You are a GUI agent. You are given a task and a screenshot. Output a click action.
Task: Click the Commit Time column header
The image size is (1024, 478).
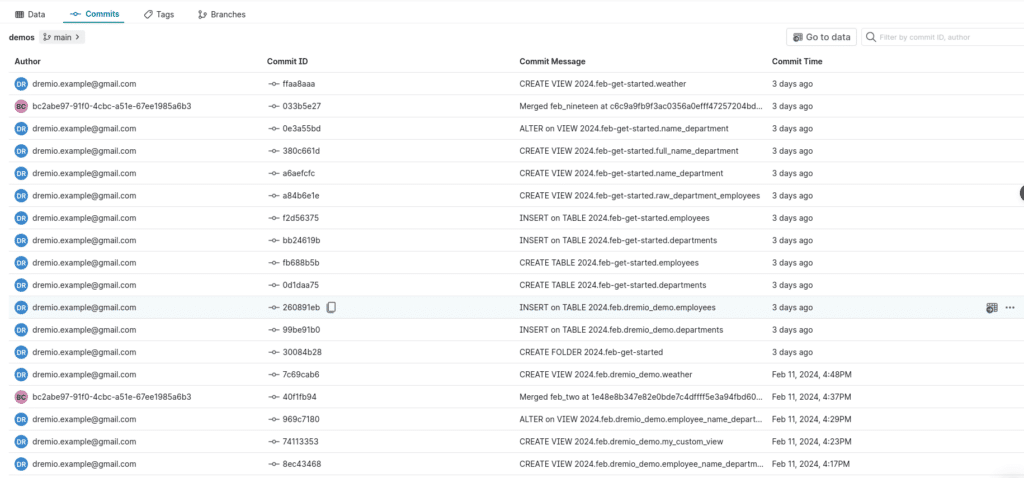(797, 61)
